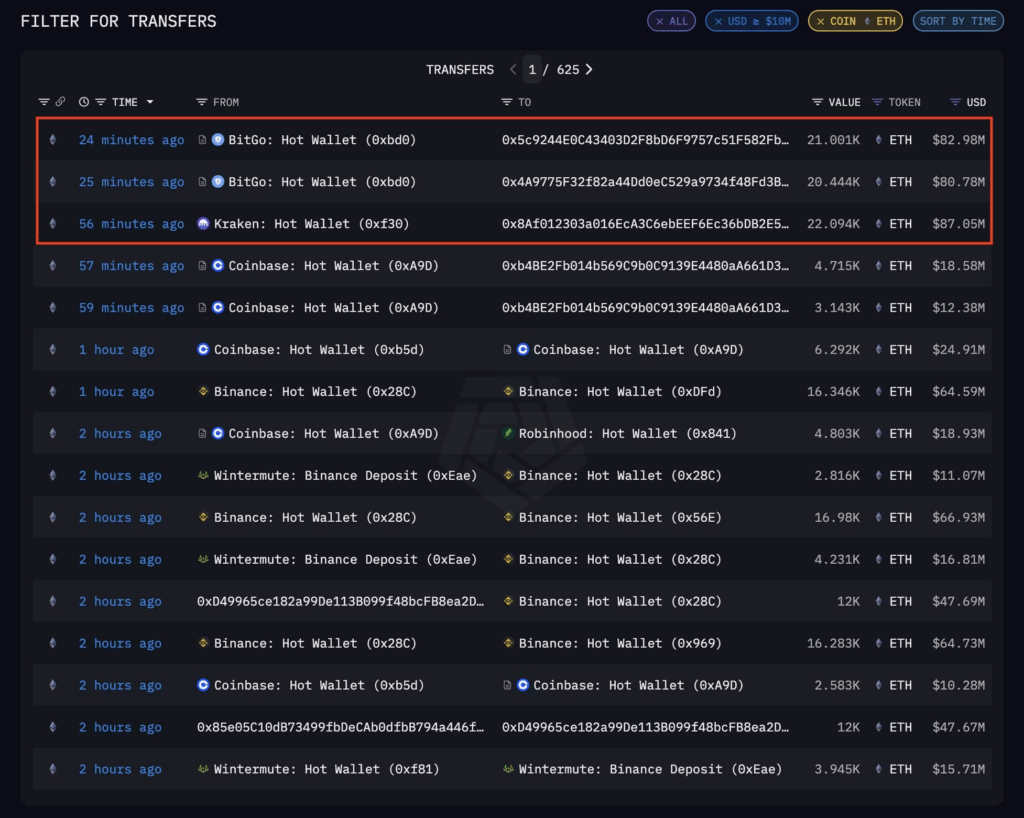The width and height of the screenshot is (1024, 818).
Task: Open the FROM column filter
Action: tap(201, 101)
